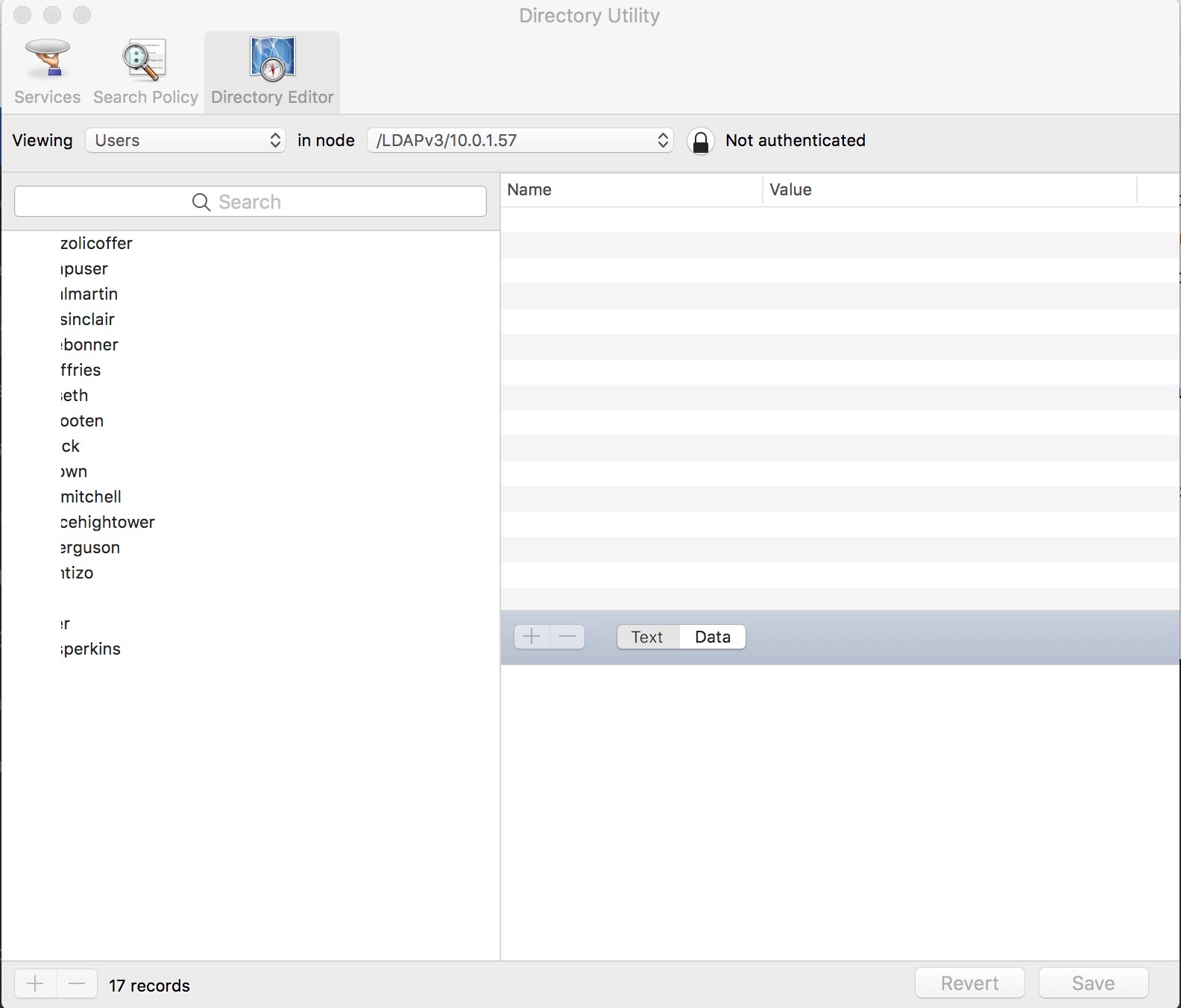Select the record ending in eth

[251, 395]
